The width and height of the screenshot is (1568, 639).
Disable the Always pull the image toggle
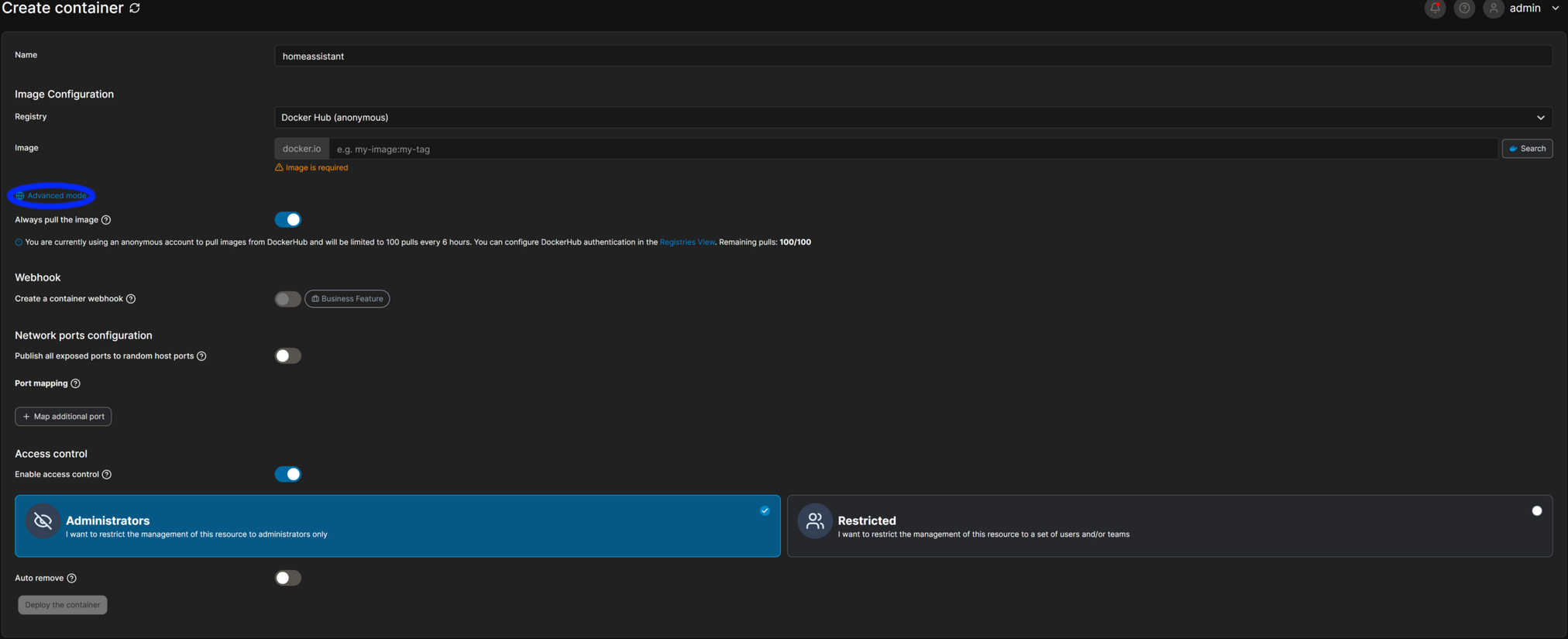pyautogui.click(x=287, y=220)
